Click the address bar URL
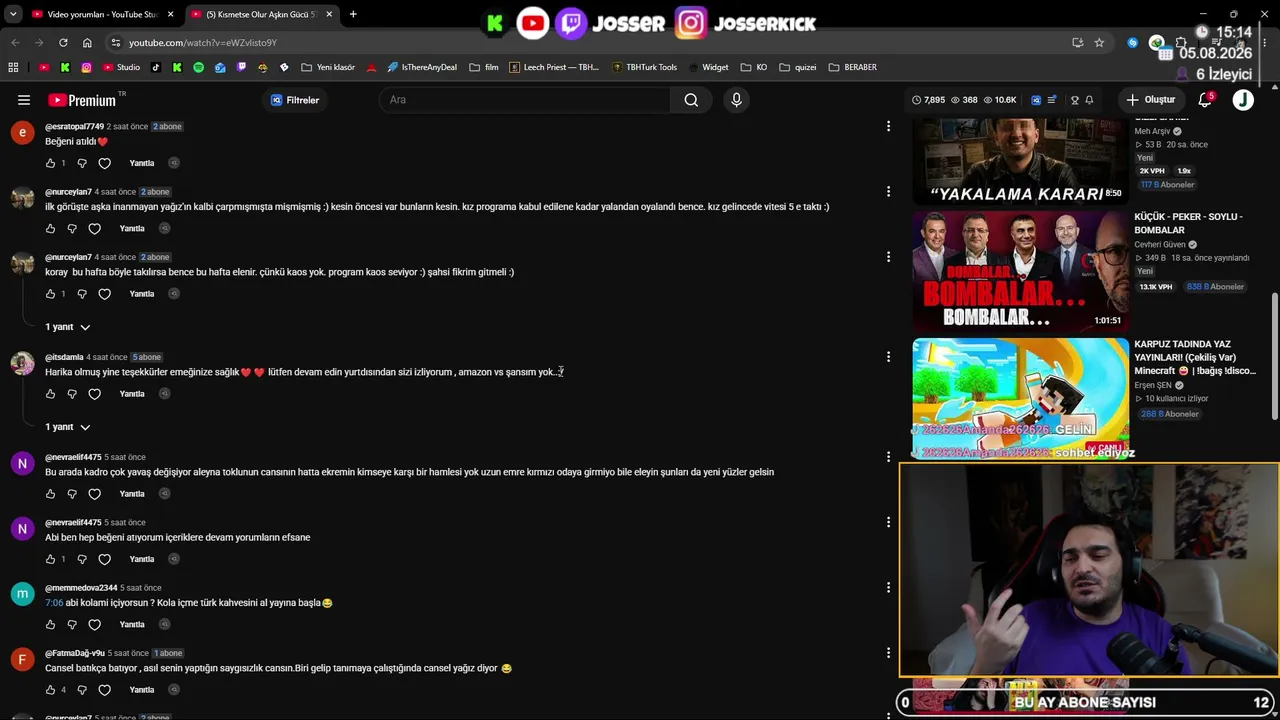 [203, 43]
